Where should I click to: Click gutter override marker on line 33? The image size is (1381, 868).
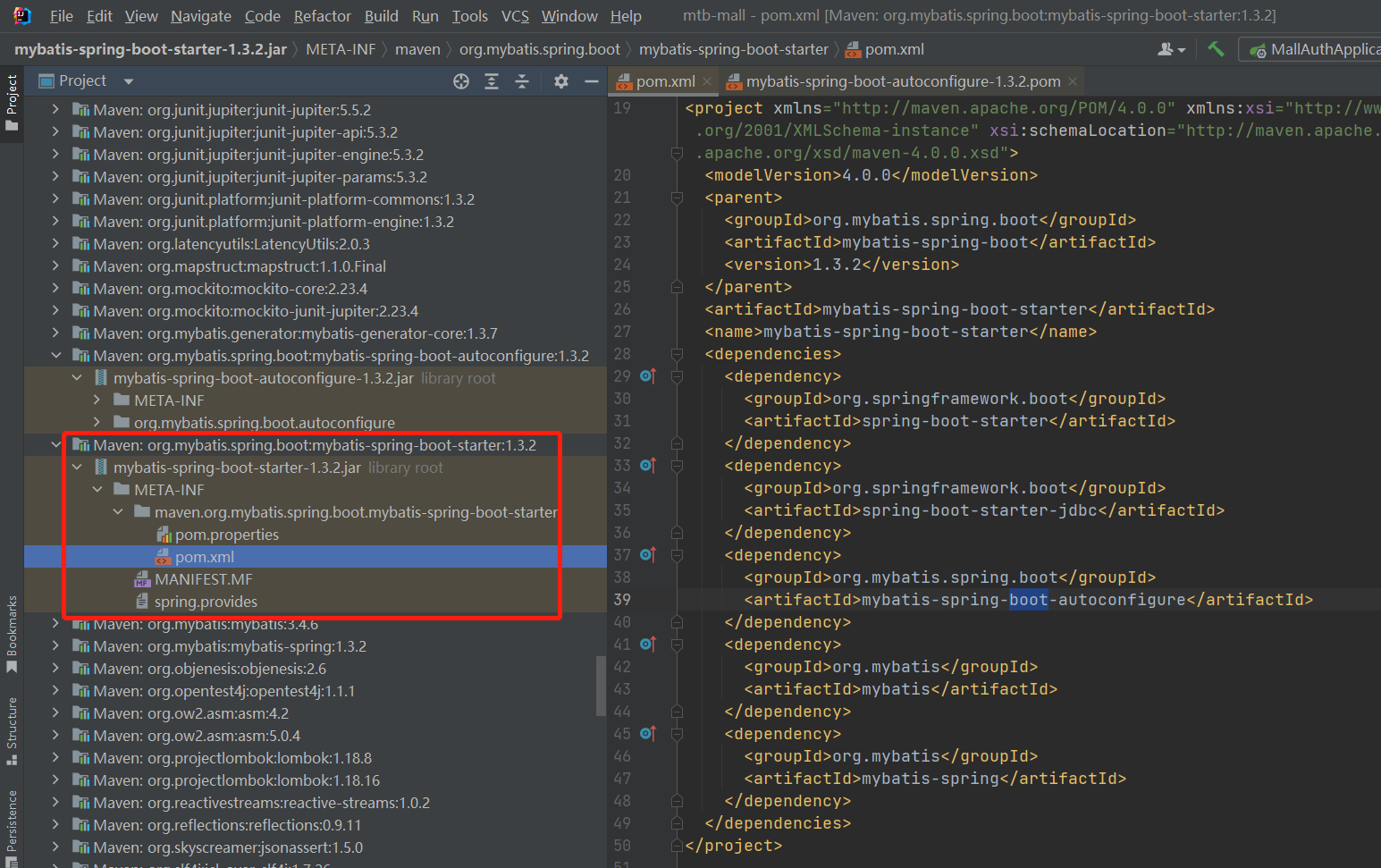pyautogui.click(x=648, y=466)
